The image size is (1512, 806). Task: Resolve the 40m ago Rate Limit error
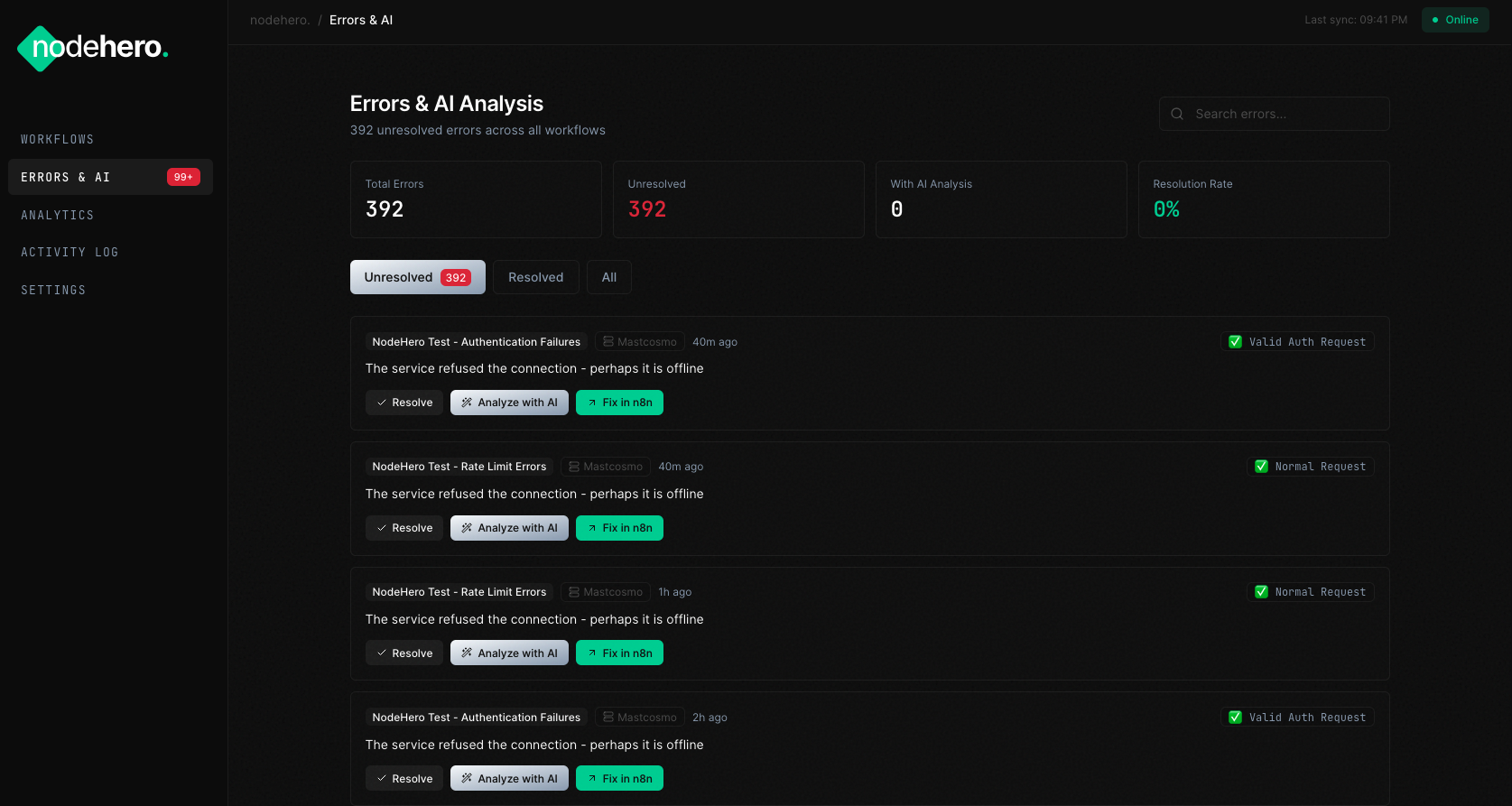tap(404, 528)
